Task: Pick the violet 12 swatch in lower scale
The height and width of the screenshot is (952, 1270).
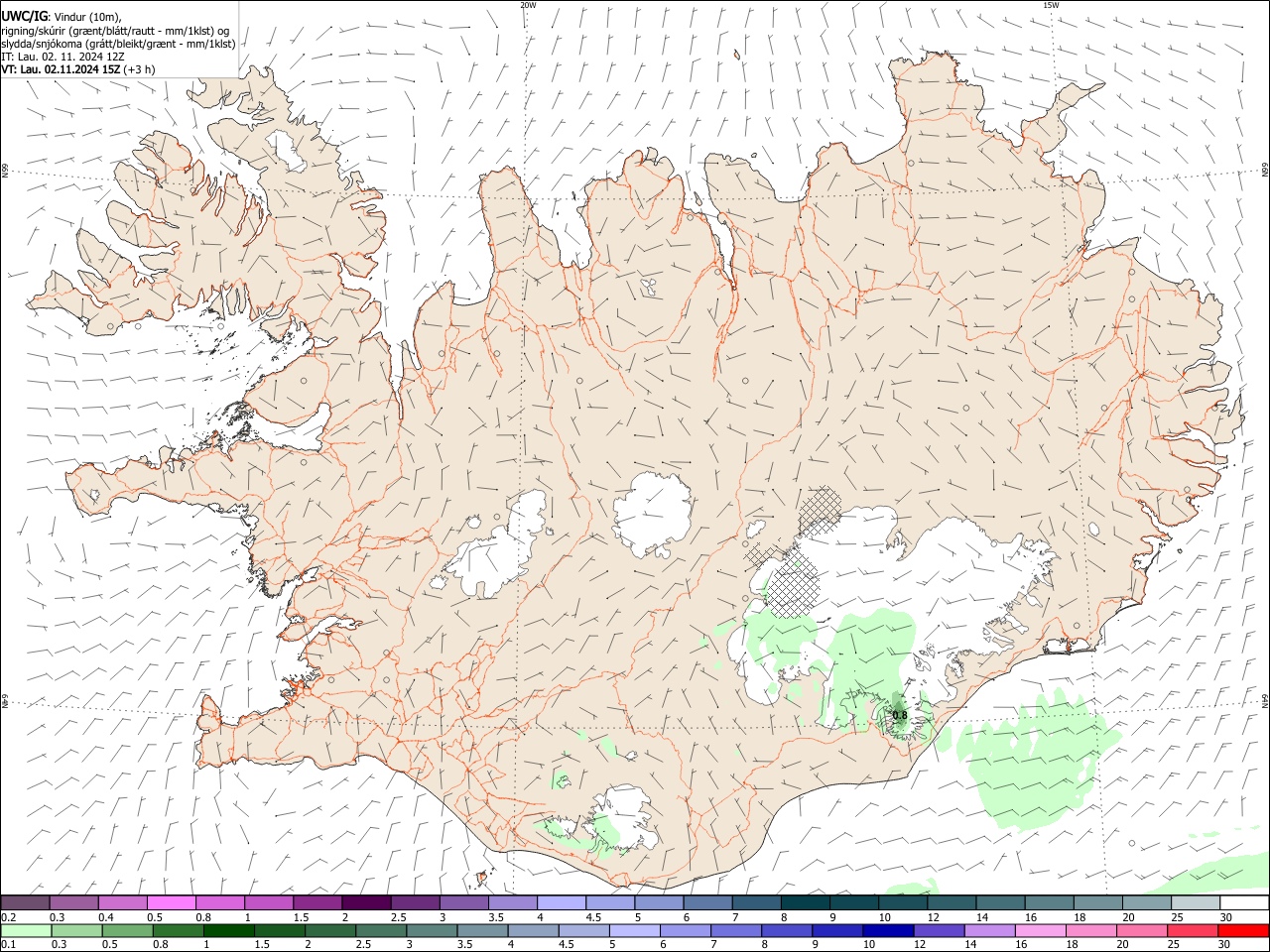Action: (x=939, y=930)
